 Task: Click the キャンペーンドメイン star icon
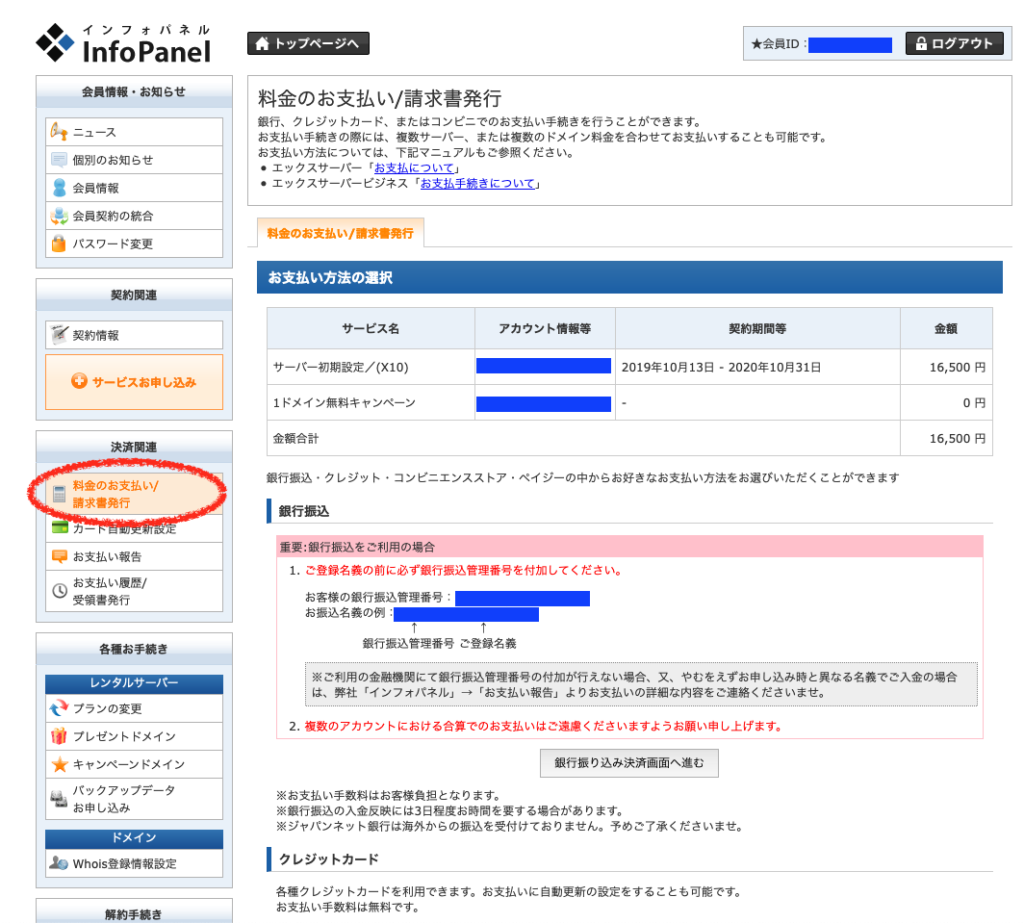[59, 764]
